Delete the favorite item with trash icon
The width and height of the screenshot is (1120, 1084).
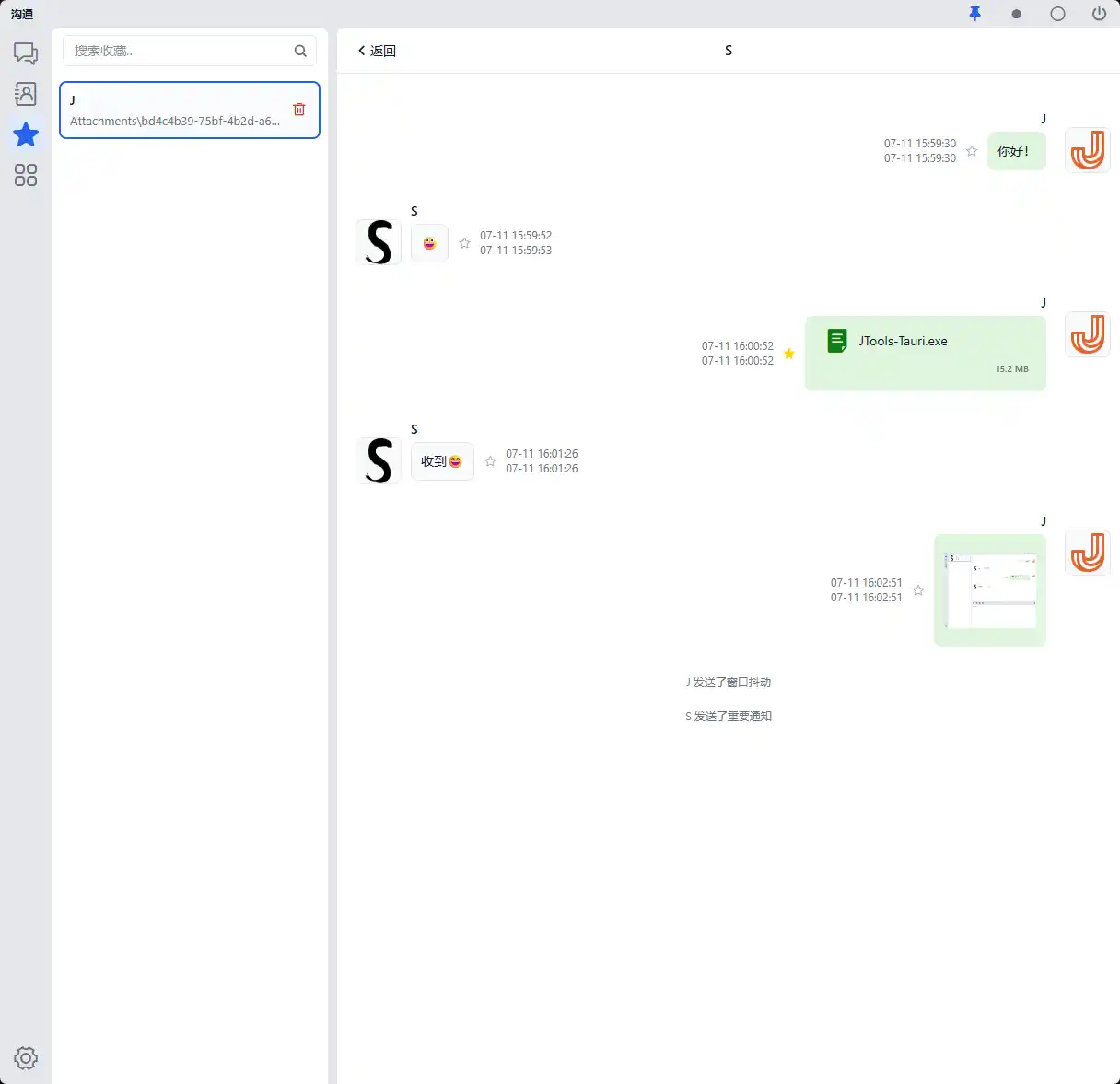tap(299, 110)
